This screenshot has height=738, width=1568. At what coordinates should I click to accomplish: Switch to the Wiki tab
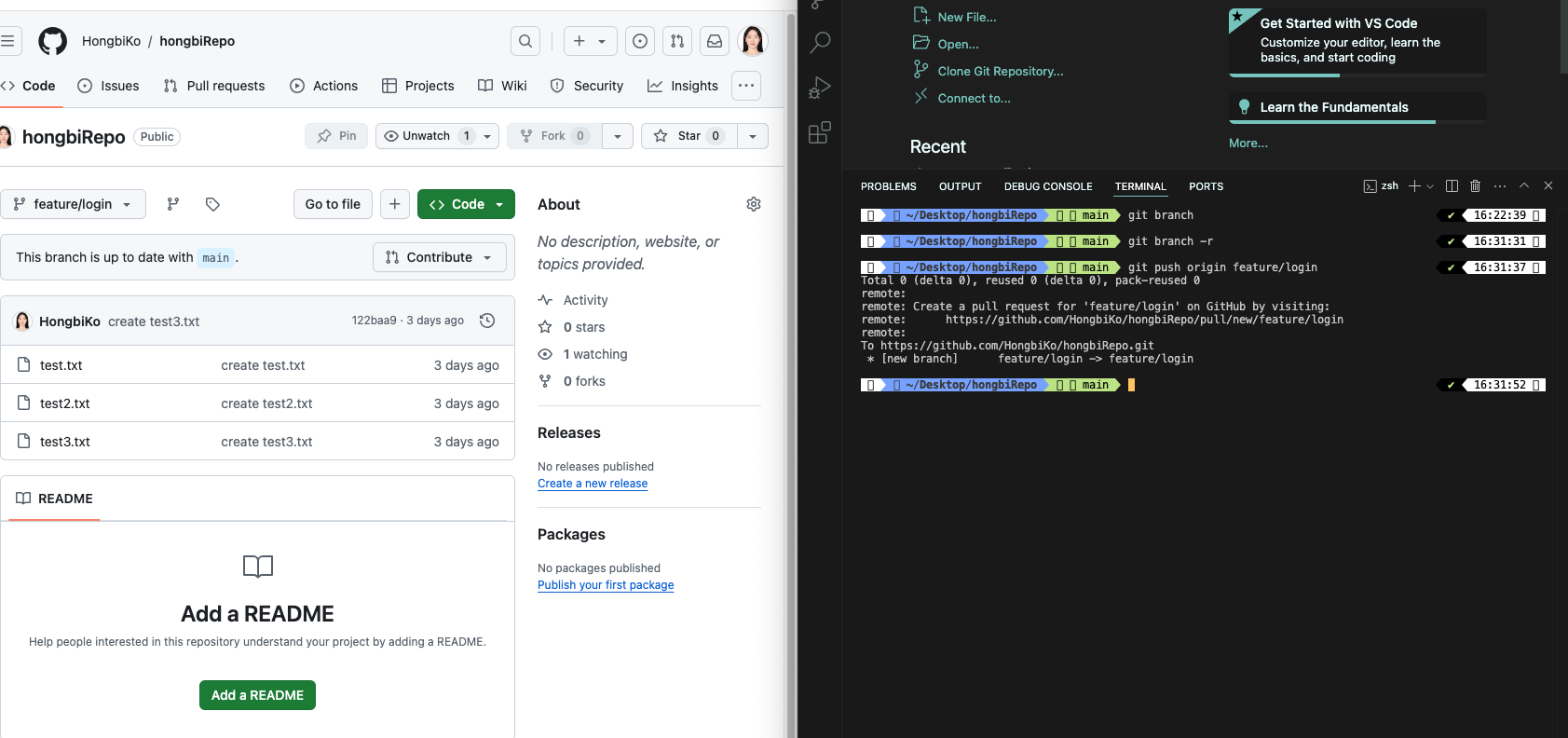(503, 86)
